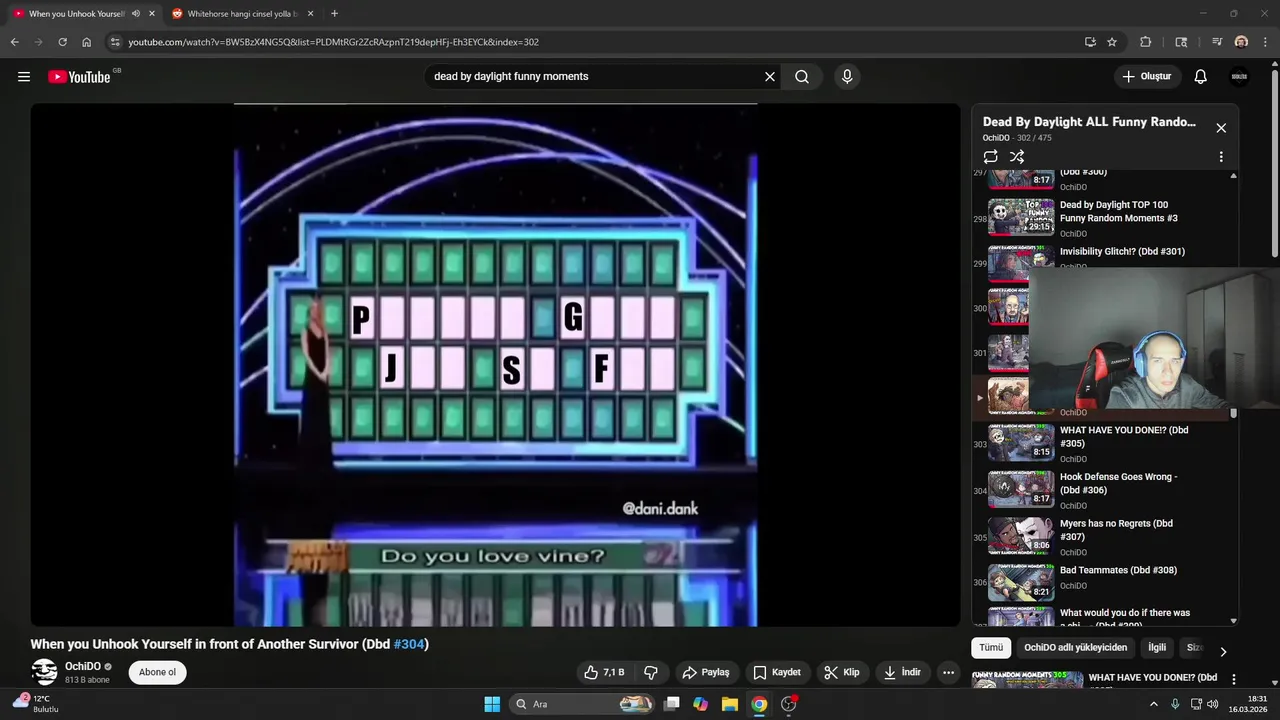Like the video (7,1 B)
The image size is (1280, 720).
605,673
